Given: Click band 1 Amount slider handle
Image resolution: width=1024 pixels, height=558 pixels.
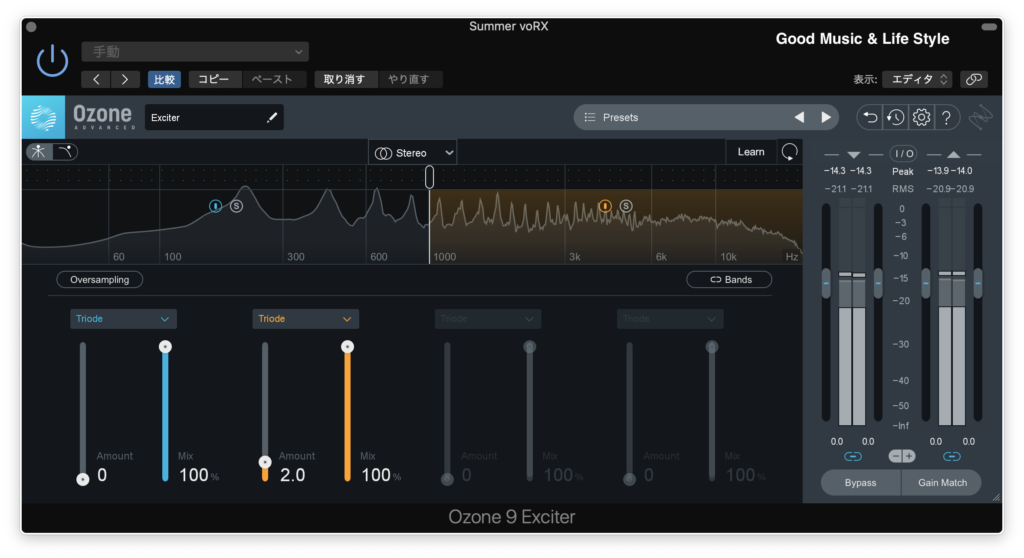Looking at the screenshot, I should click(x=83, y=480).
